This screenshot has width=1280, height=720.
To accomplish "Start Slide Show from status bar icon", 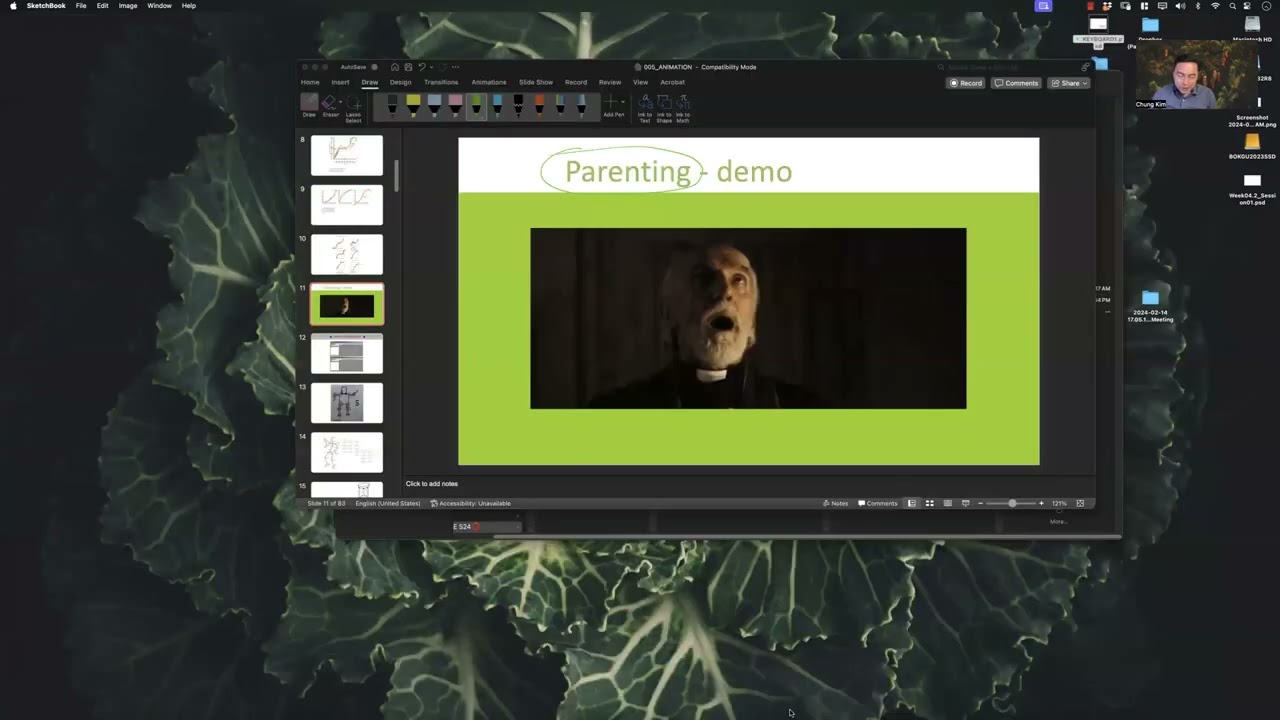I will (965, 503).
